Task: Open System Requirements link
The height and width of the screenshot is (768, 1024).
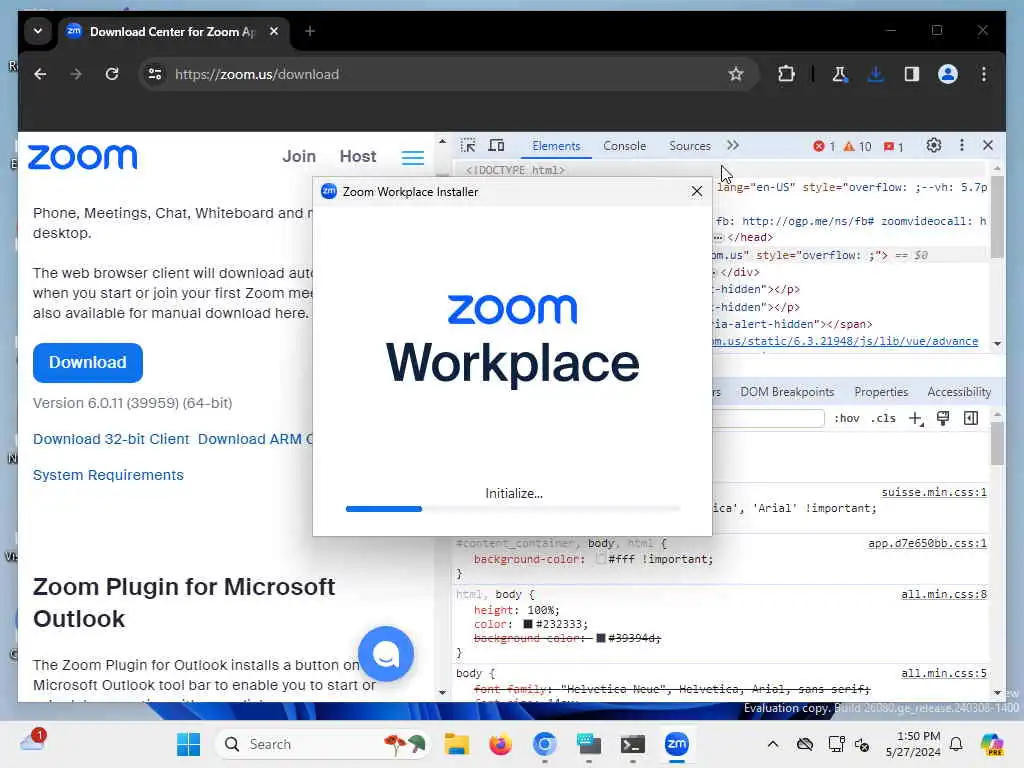Action: point(108,475)
